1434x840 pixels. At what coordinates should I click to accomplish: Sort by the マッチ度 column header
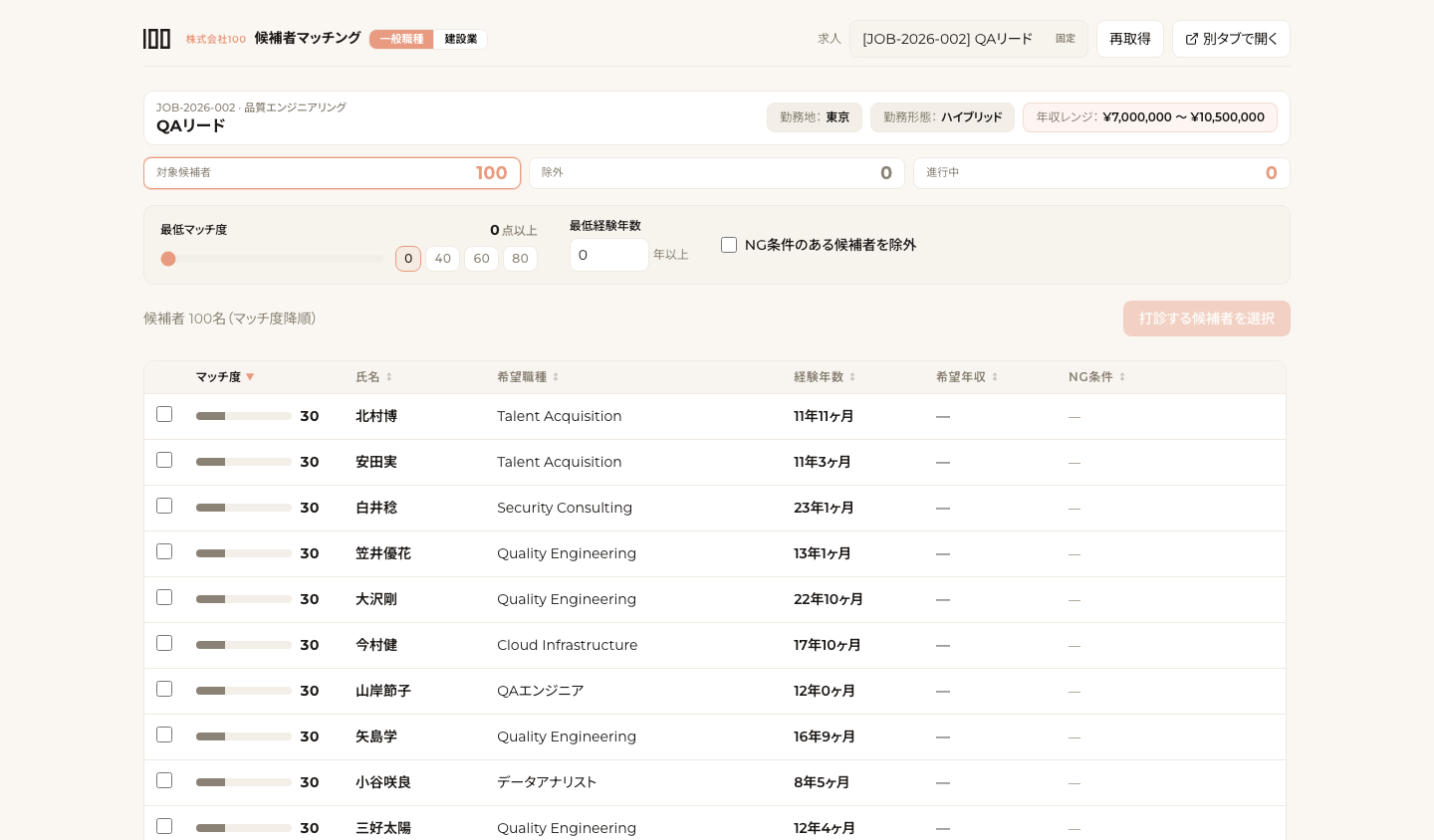coord(225,377)
